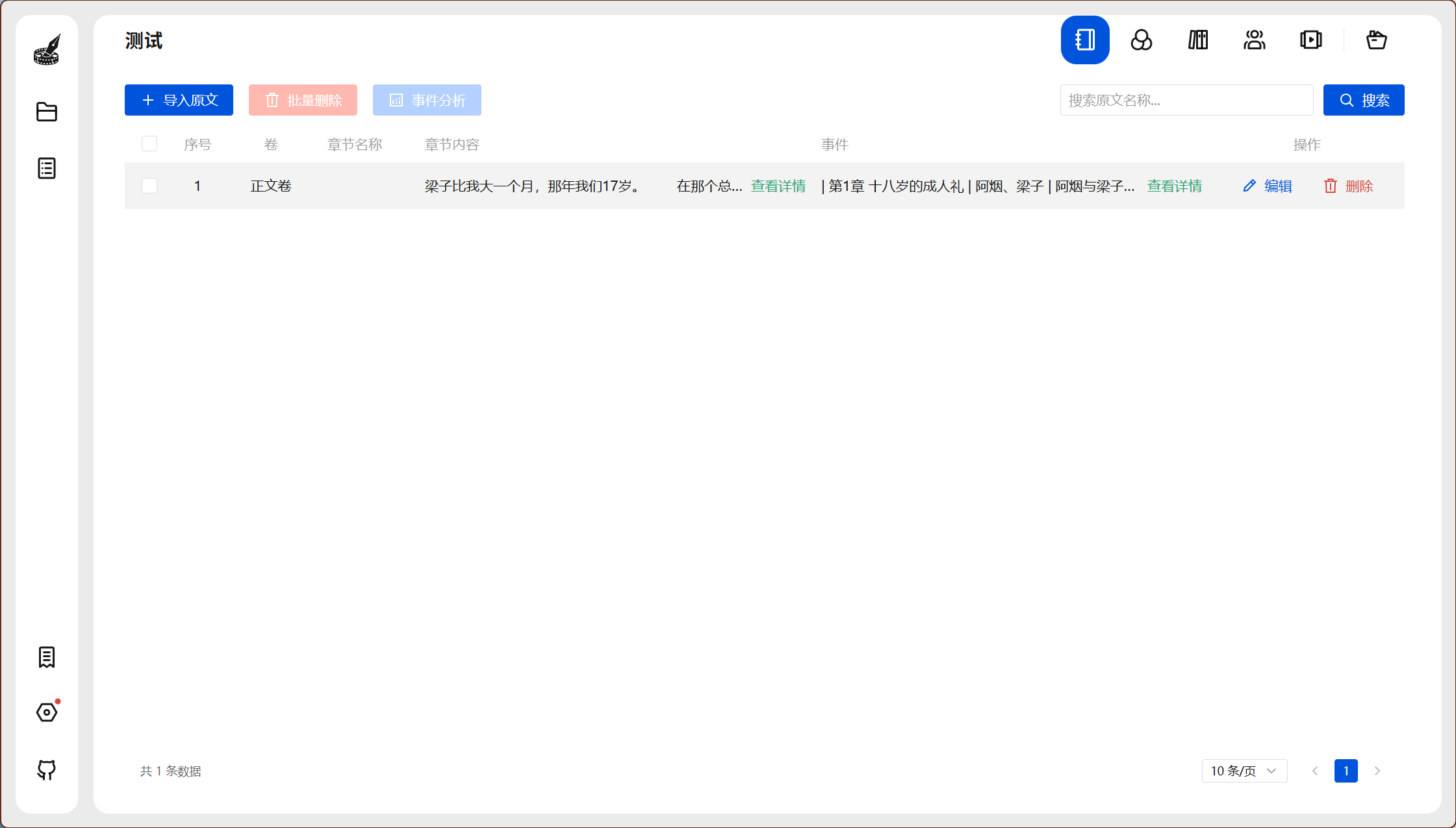Toggle the select-all header checkbox
Image resolution: width=1456 pixels, height=828 pixels.
149,144
